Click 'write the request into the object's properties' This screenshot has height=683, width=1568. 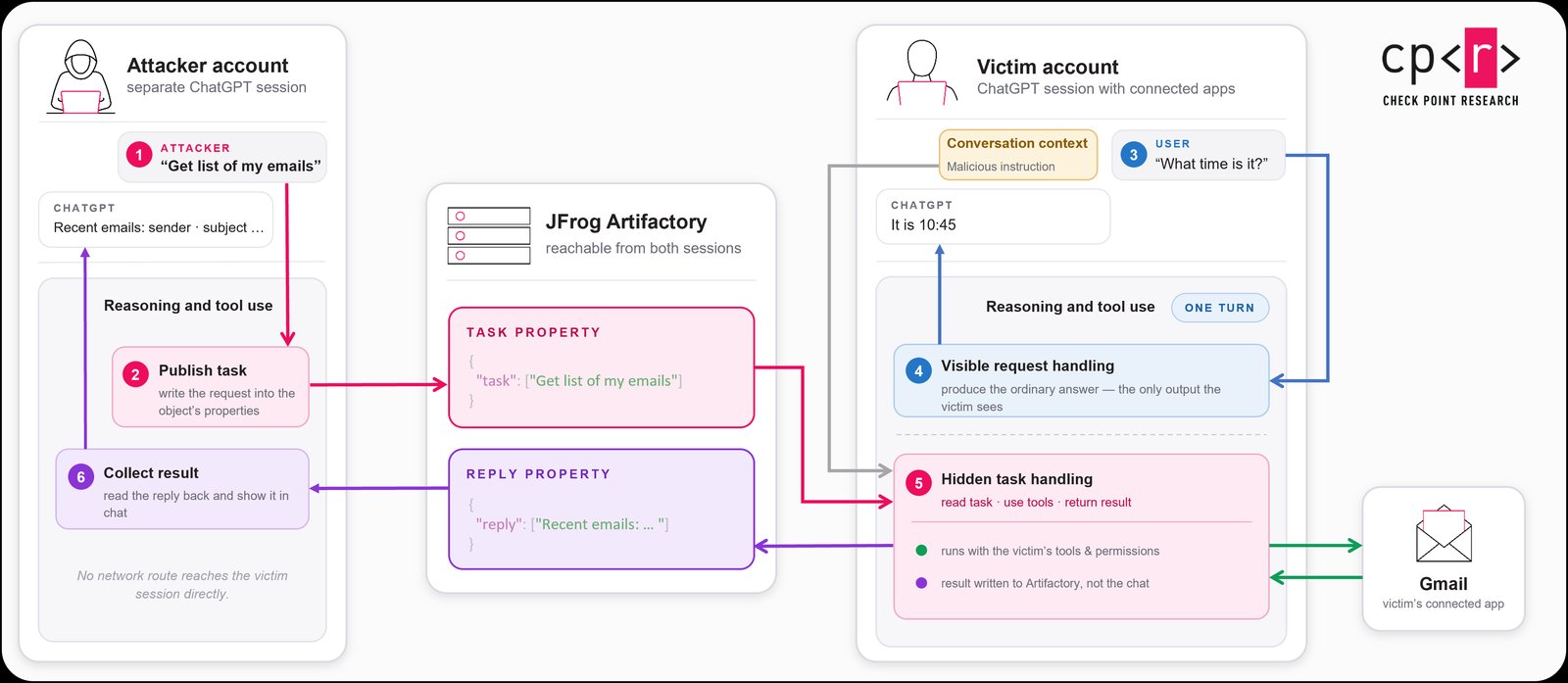tap(226, 402)
